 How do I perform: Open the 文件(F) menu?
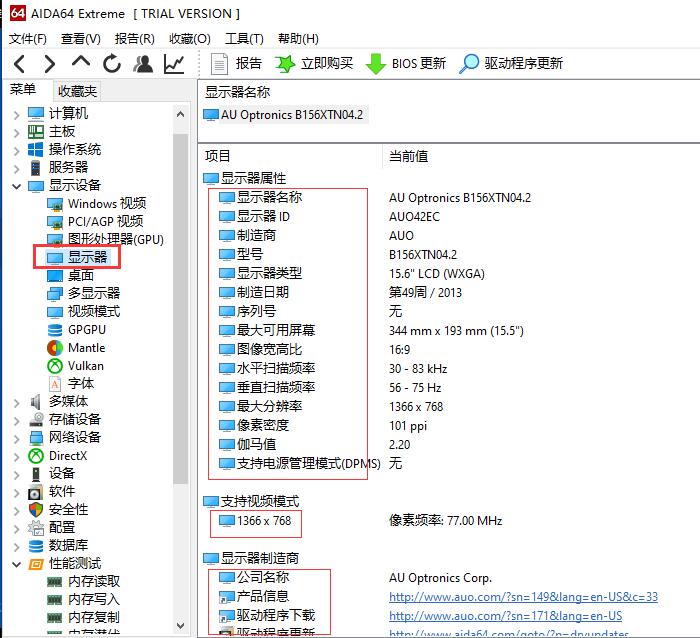[x=28, y=39]
